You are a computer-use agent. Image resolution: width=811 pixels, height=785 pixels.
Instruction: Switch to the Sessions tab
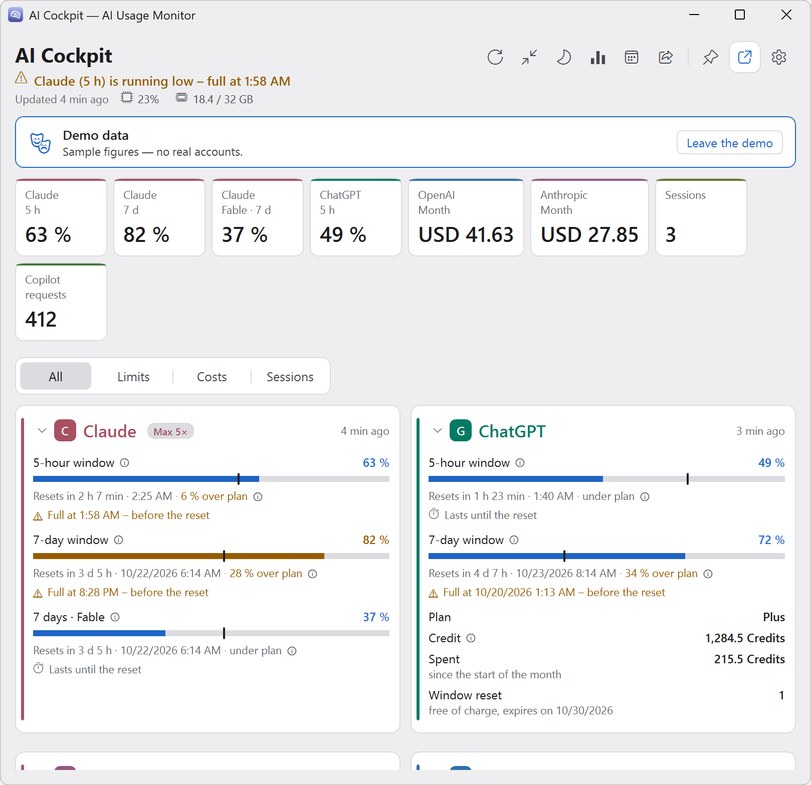click(x=290, y=376)
